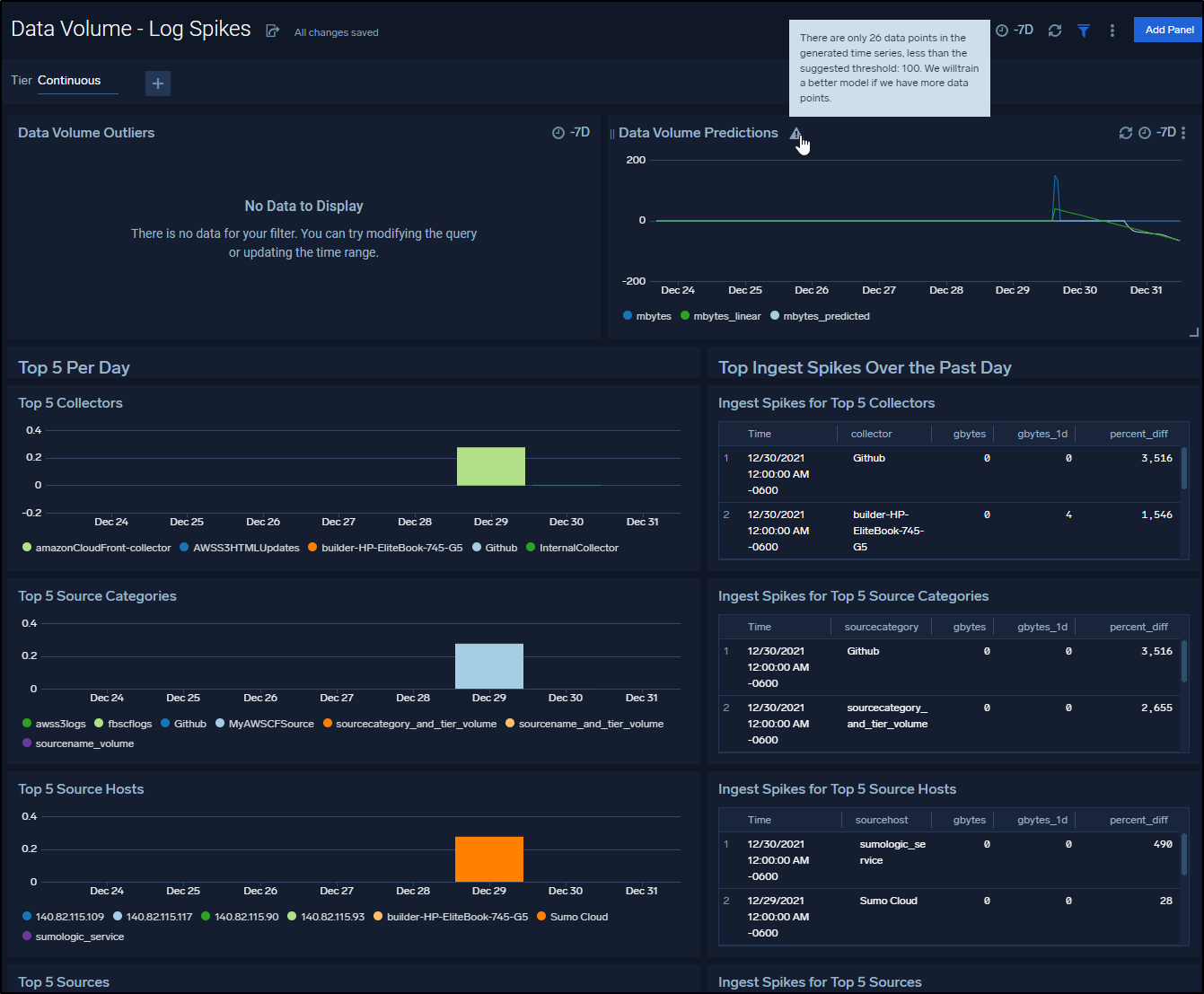Toggle builder-HP-EliteBook-745-G5 in Collectors legend
The height and width of the screenshot is (994, 1204).
point(385,548)
